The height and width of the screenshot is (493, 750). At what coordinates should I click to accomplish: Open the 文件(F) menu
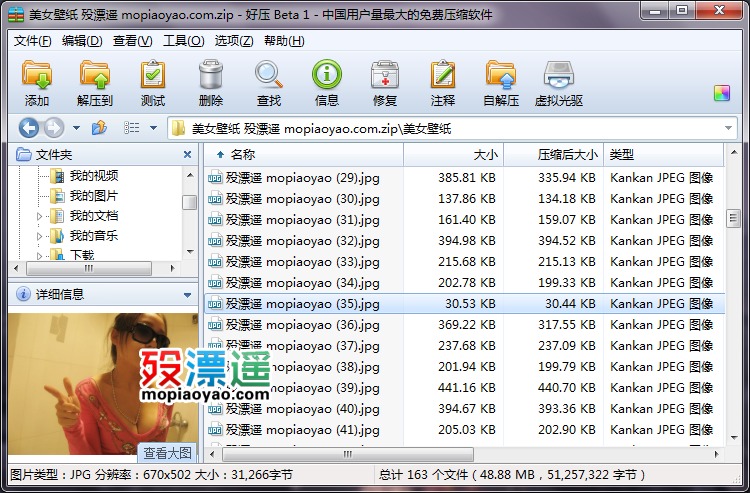[33, 41]
